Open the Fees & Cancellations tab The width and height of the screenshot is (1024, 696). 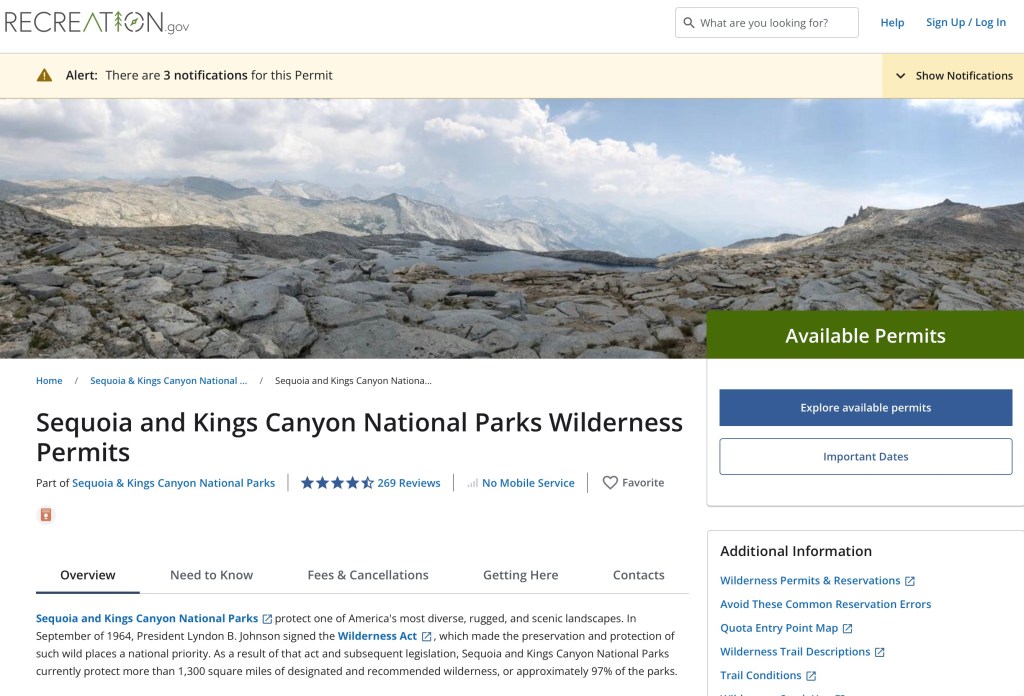tap(368, 575)
